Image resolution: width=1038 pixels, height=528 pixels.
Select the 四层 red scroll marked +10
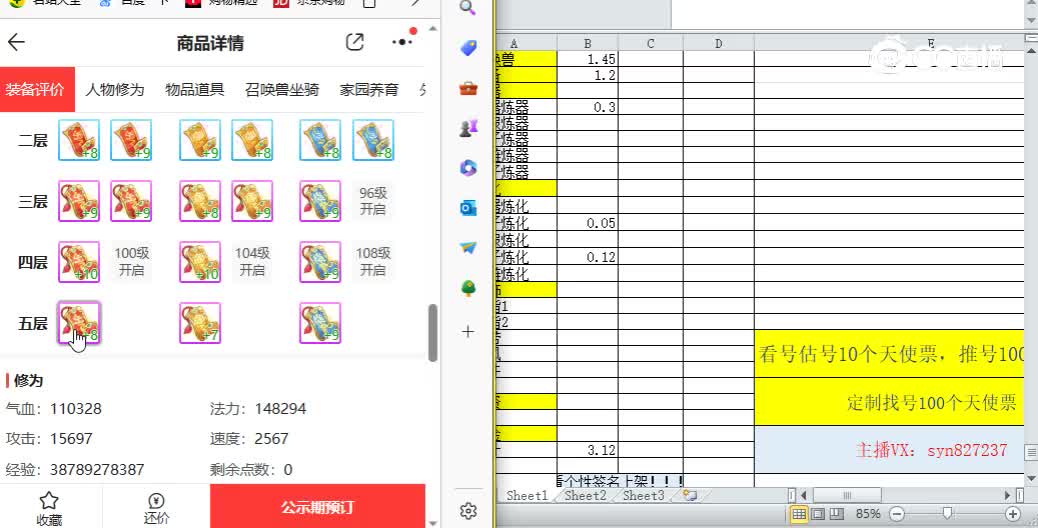pos(79,262)
